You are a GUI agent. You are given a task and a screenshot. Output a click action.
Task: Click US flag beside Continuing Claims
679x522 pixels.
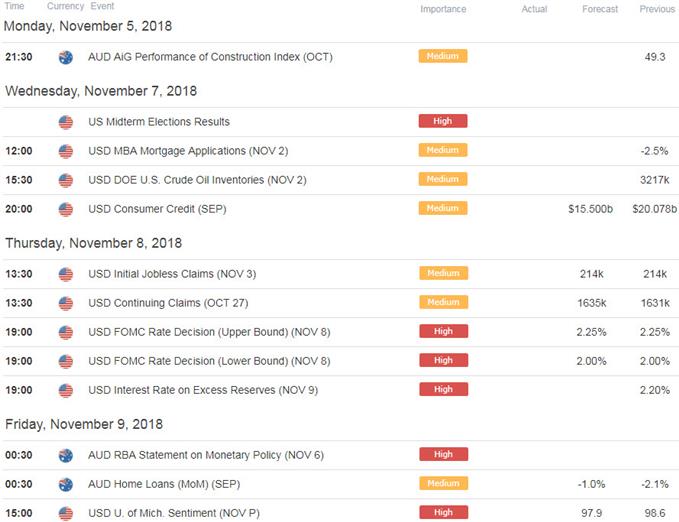(x=66, y=303)
